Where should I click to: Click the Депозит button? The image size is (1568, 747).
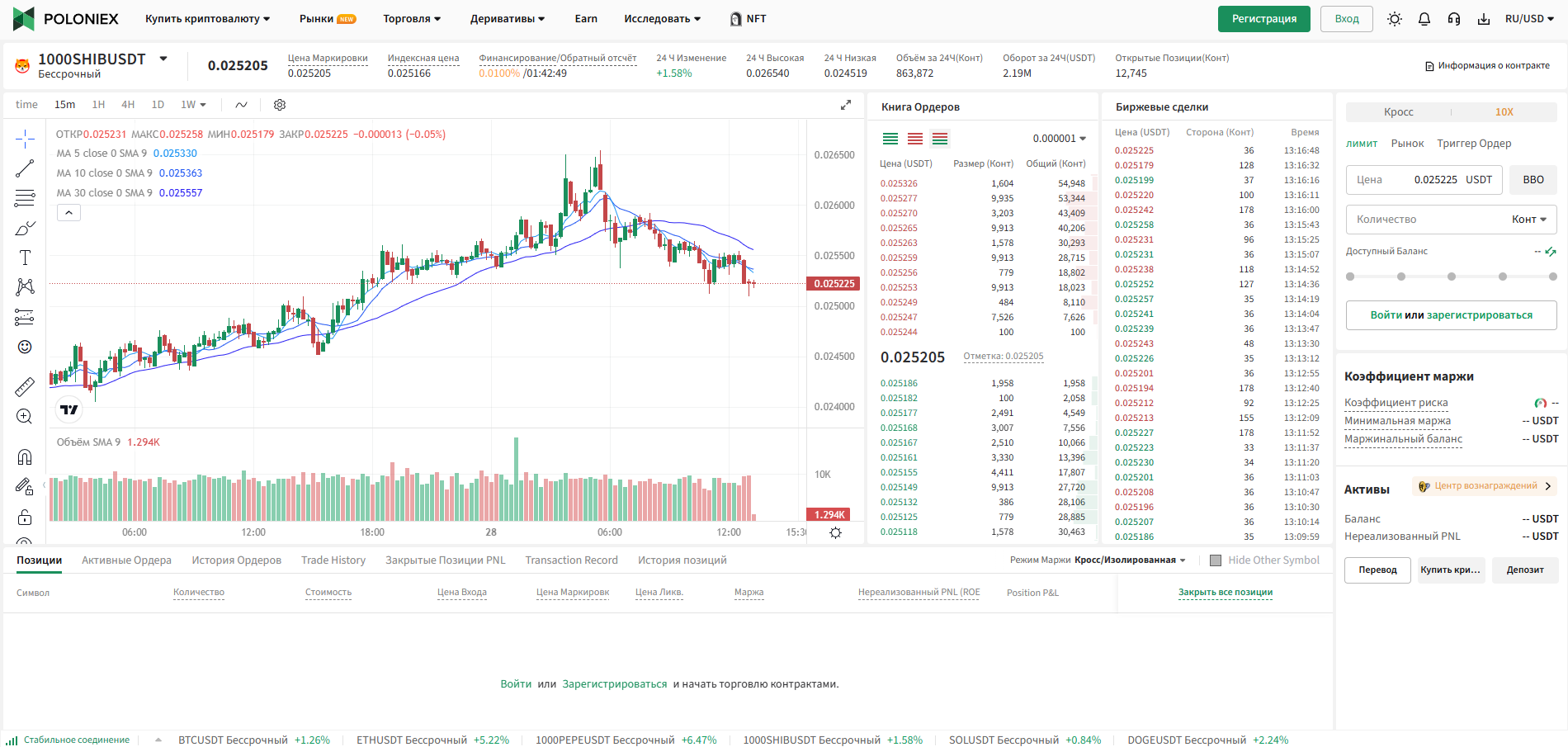point(1525,570)
